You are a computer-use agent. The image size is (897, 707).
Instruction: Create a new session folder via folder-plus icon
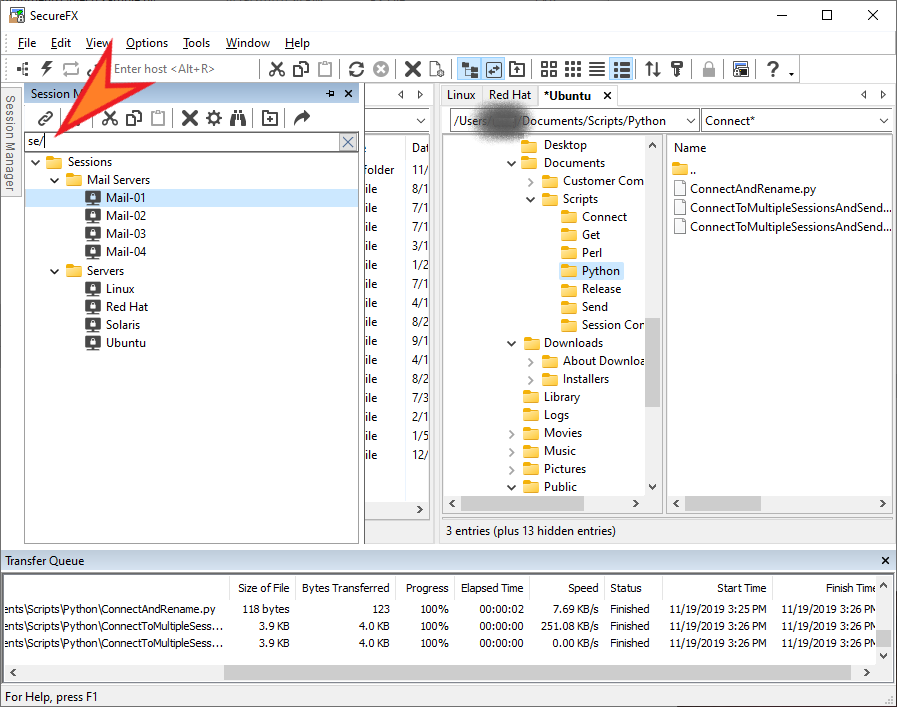coord(269,118)
